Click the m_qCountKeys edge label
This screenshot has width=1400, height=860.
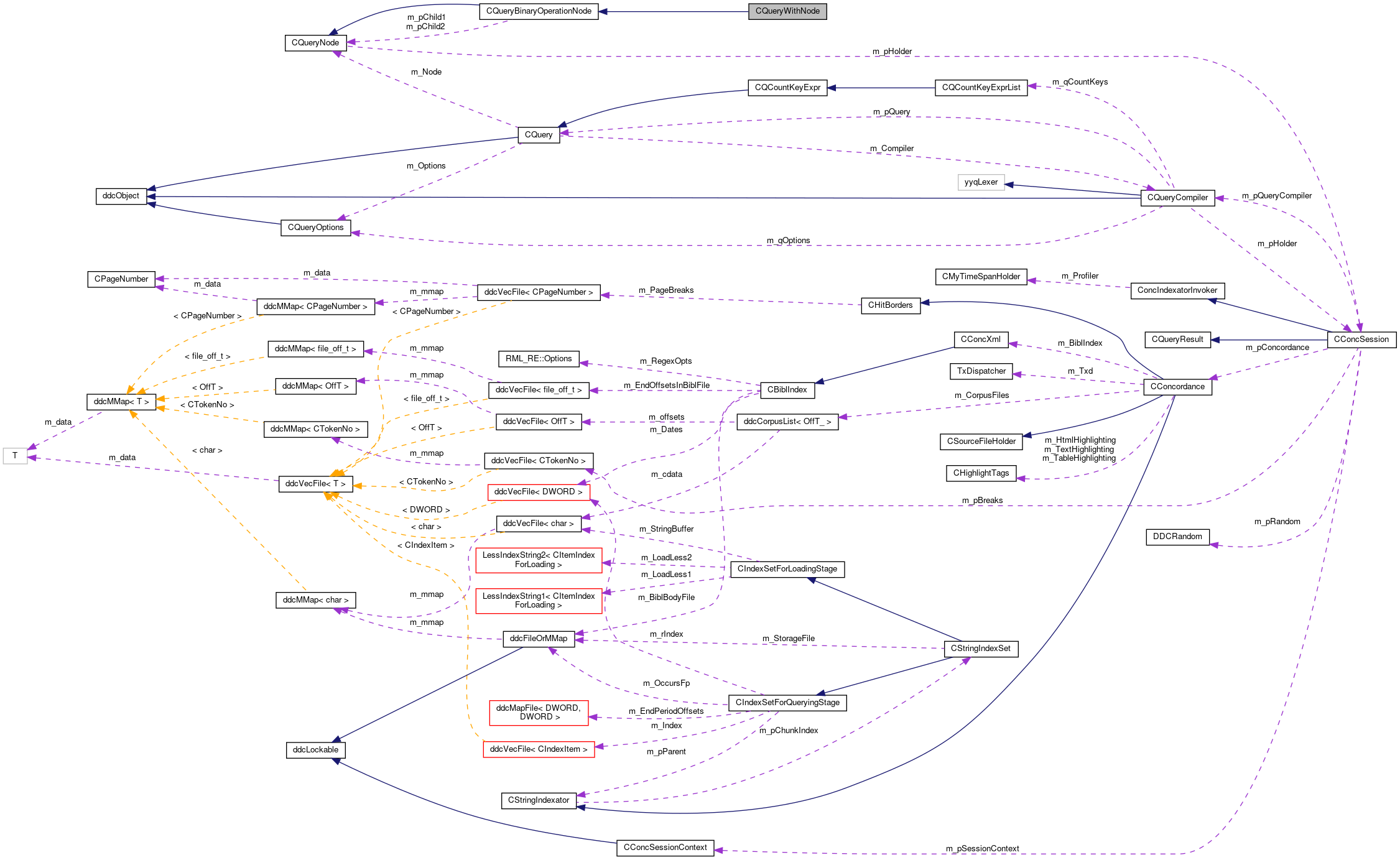[1080, 82]
